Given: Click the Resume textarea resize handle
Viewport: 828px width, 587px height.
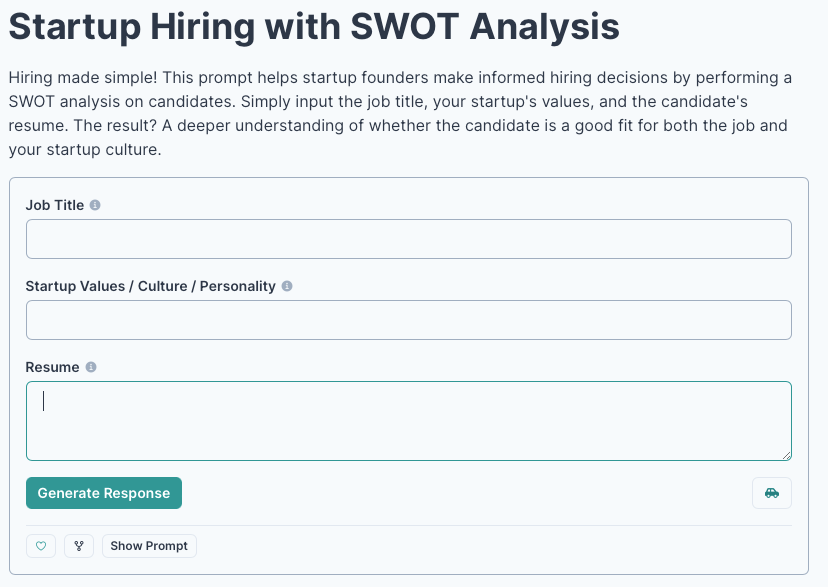Looking at the screenshot, I should pyautogui.click(x=786, y=455).
